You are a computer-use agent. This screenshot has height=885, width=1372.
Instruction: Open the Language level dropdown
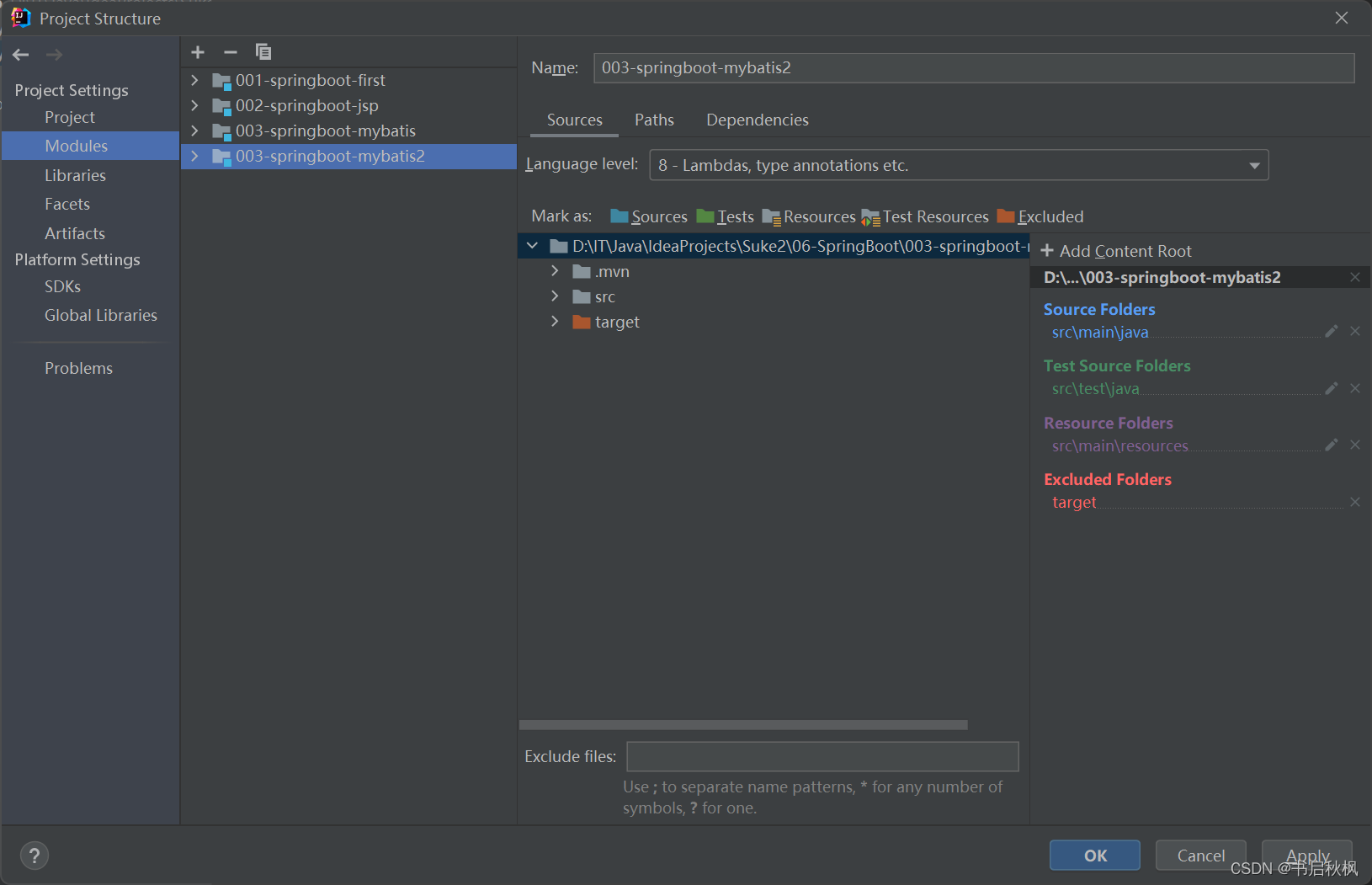pyautogui.click(x=959, y=165)
